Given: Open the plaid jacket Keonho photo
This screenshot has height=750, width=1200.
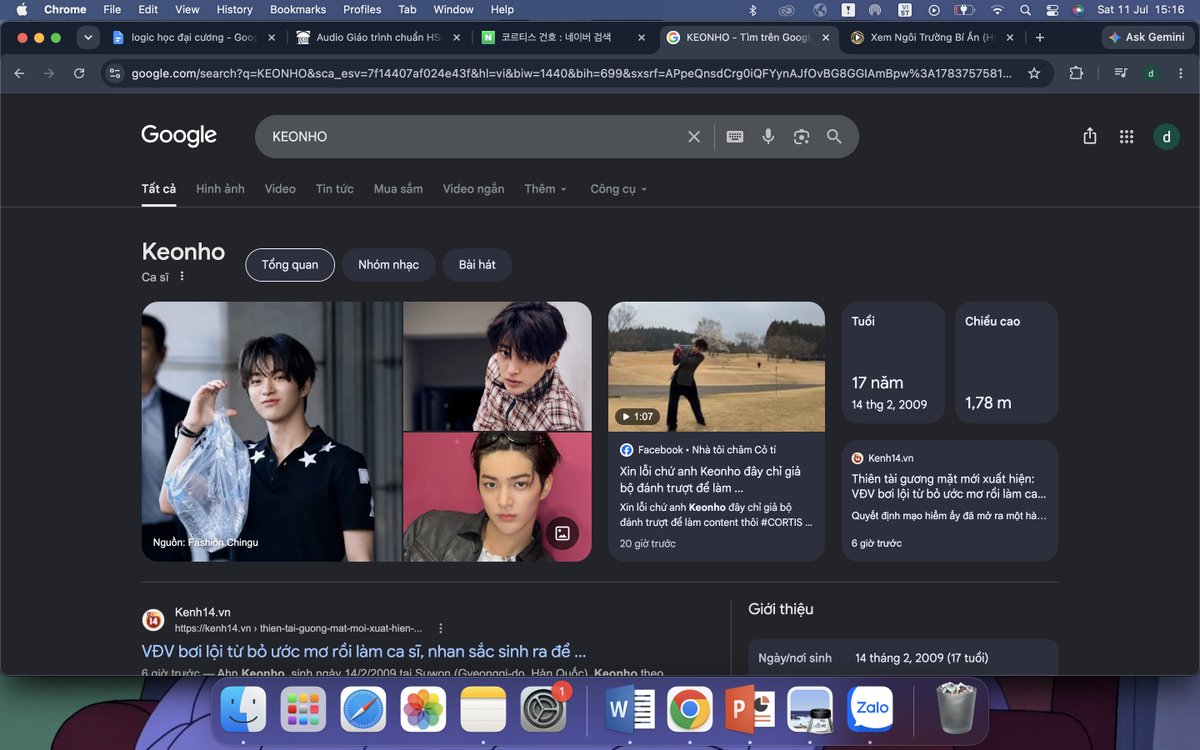Looking at the screenshot, I should click(x=497, y=365).
